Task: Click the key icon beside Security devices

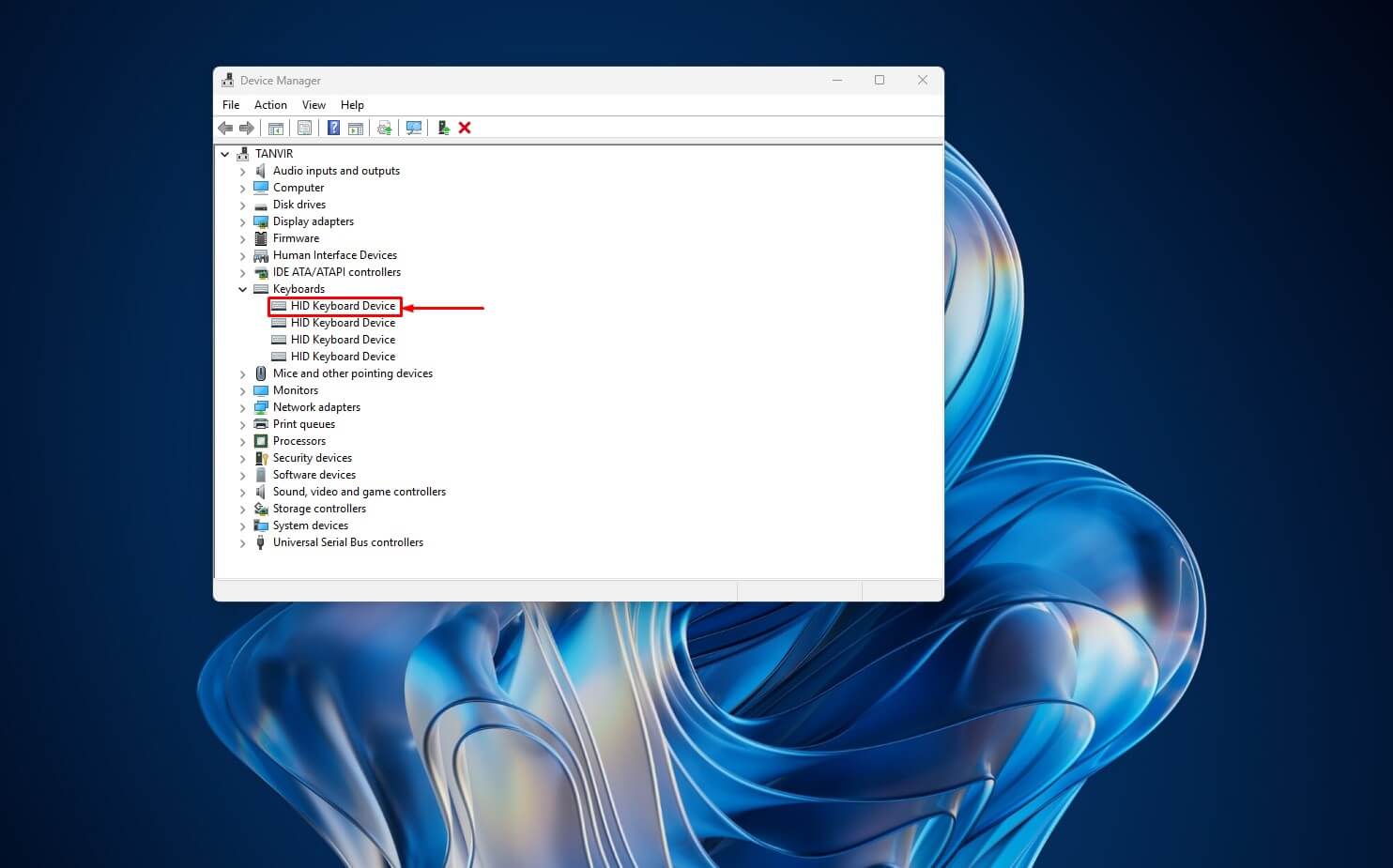Action: [261, 458]
